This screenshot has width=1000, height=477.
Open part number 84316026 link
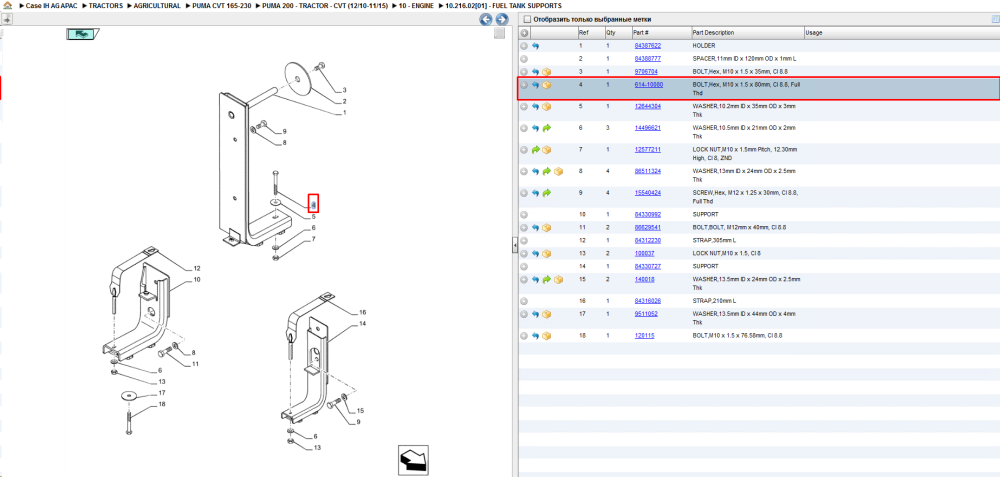[647, 300]
